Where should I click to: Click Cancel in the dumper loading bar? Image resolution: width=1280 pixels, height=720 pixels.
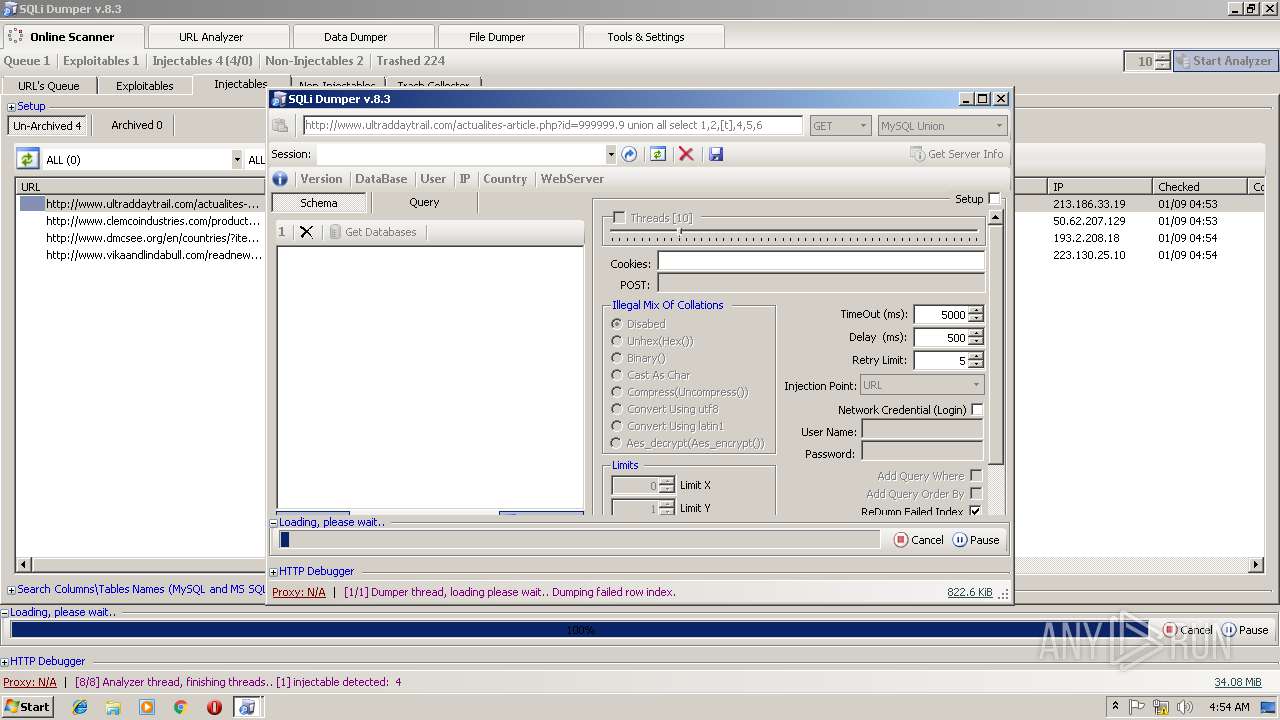(x=918, y=540)
